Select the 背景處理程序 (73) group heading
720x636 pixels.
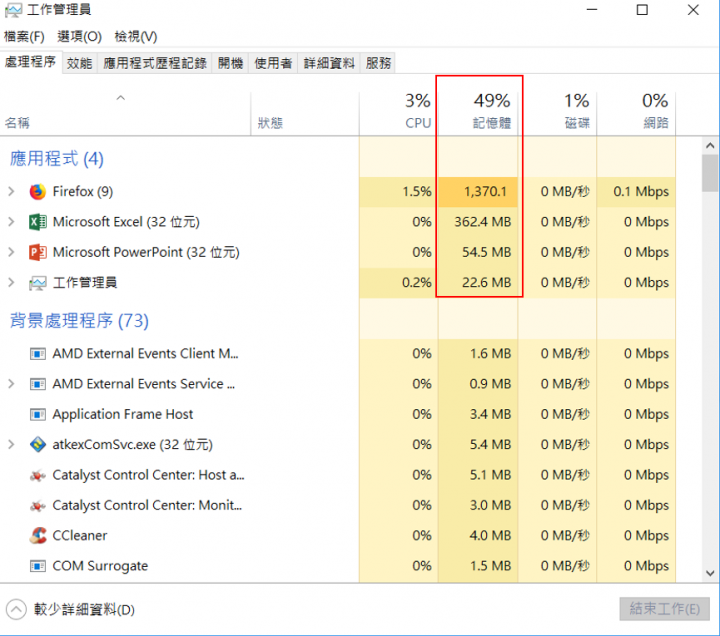[x=79, y=321]
